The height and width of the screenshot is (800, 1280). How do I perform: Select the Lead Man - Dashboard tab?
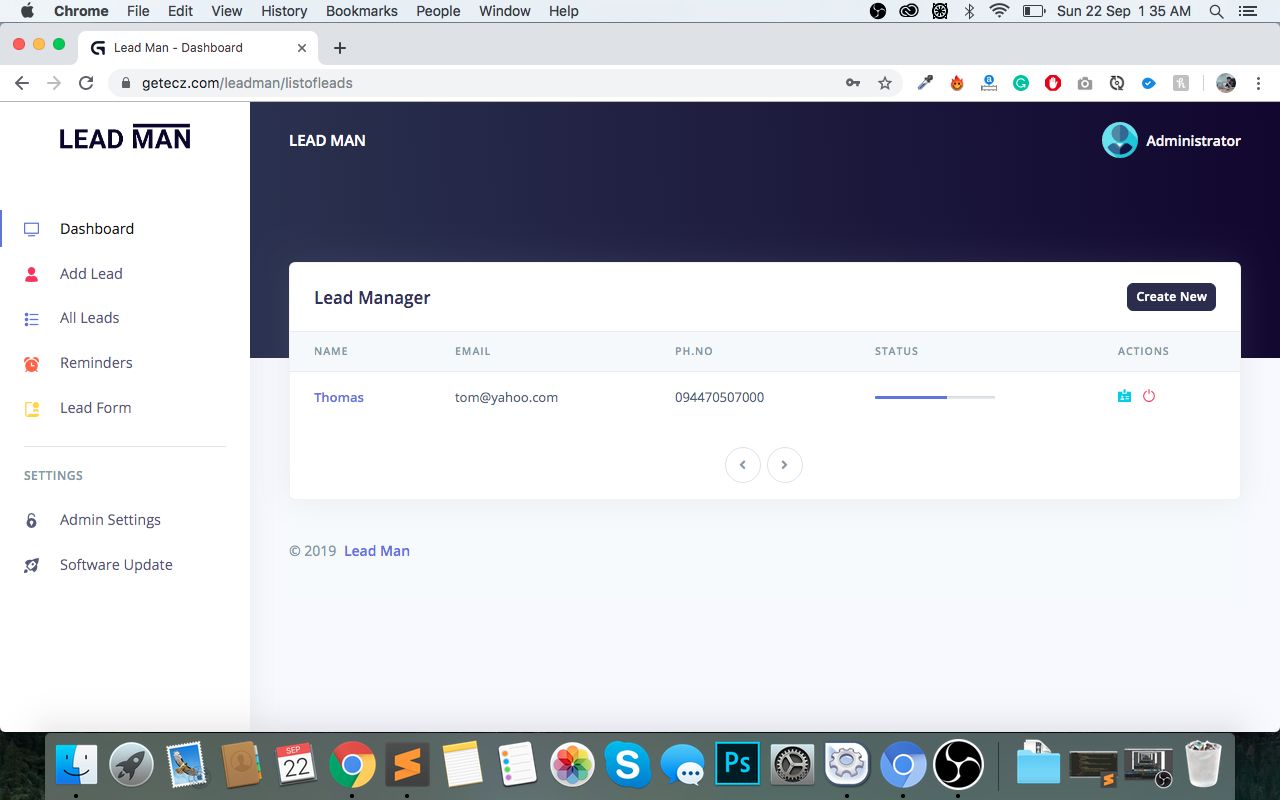pos(200,48)
